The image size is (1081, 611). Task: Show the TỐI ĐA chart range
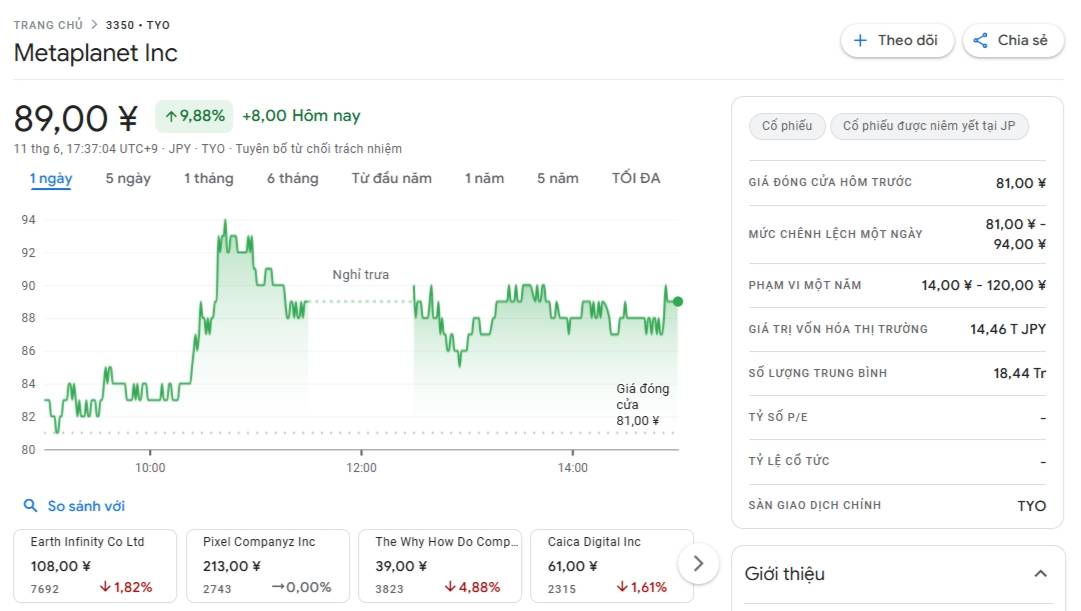pyautogui.click(x=636, y=179)
